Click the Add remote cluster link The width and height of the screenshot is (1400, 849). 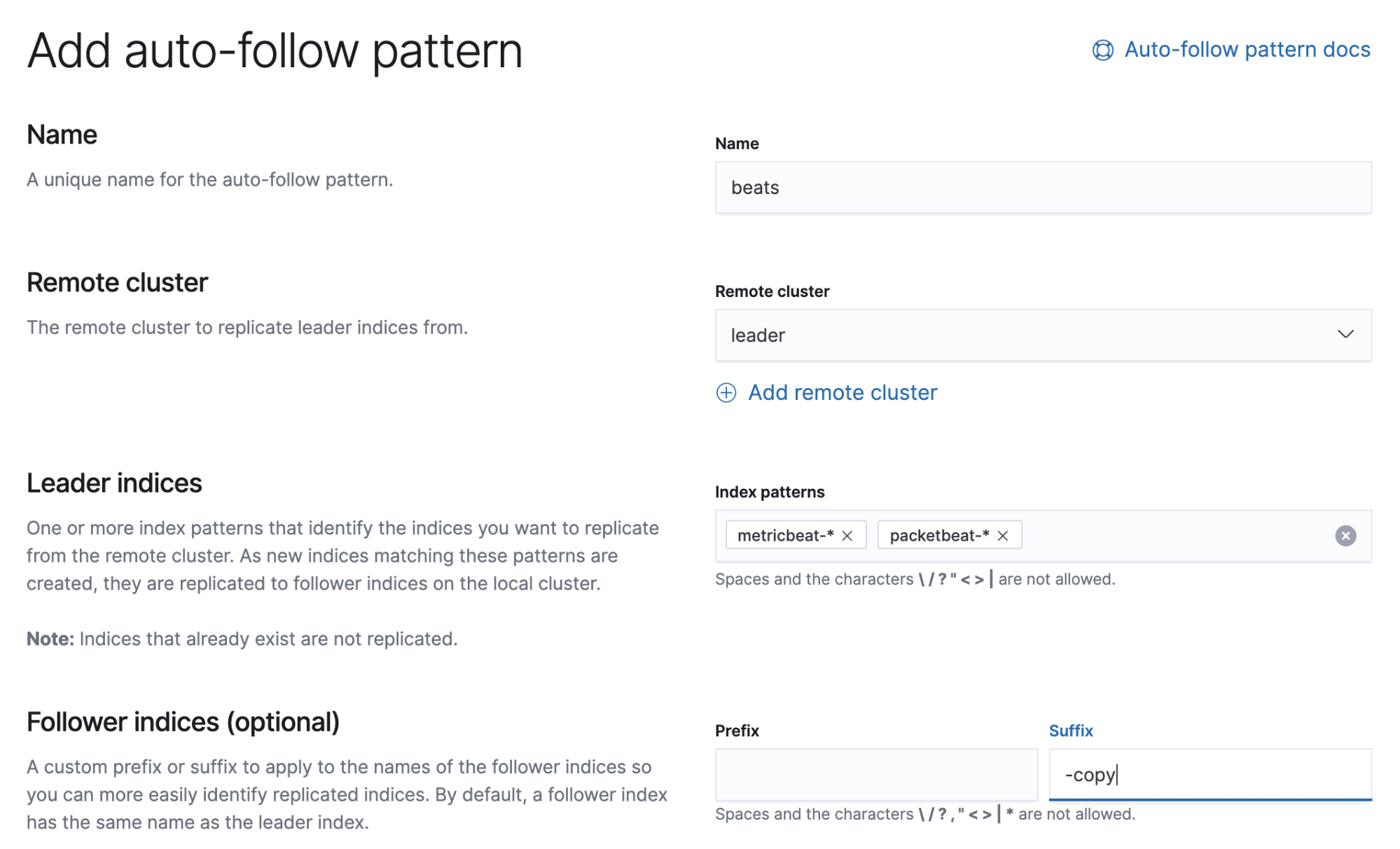coord(842,391)
